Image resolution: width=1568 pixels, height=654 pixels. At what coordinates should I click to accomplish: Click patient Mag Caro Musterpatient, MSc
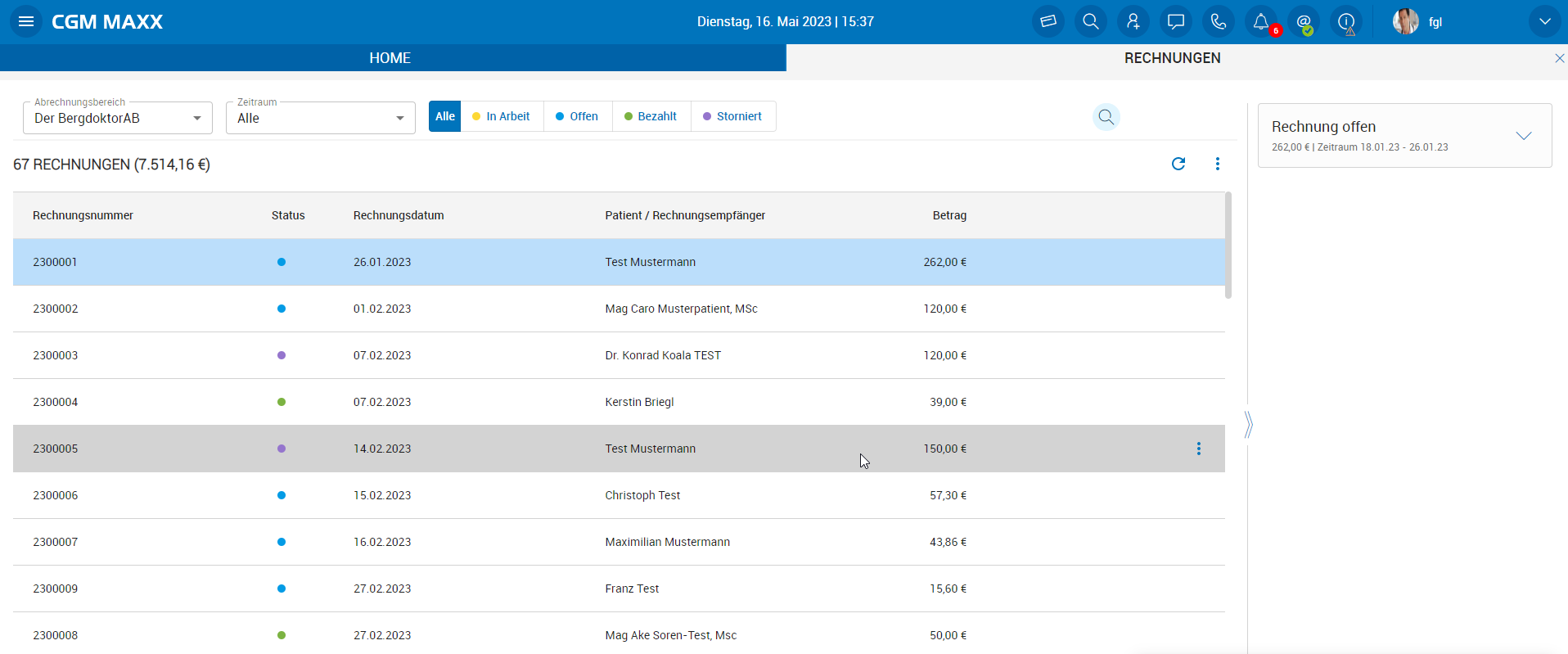click(681, 309)
